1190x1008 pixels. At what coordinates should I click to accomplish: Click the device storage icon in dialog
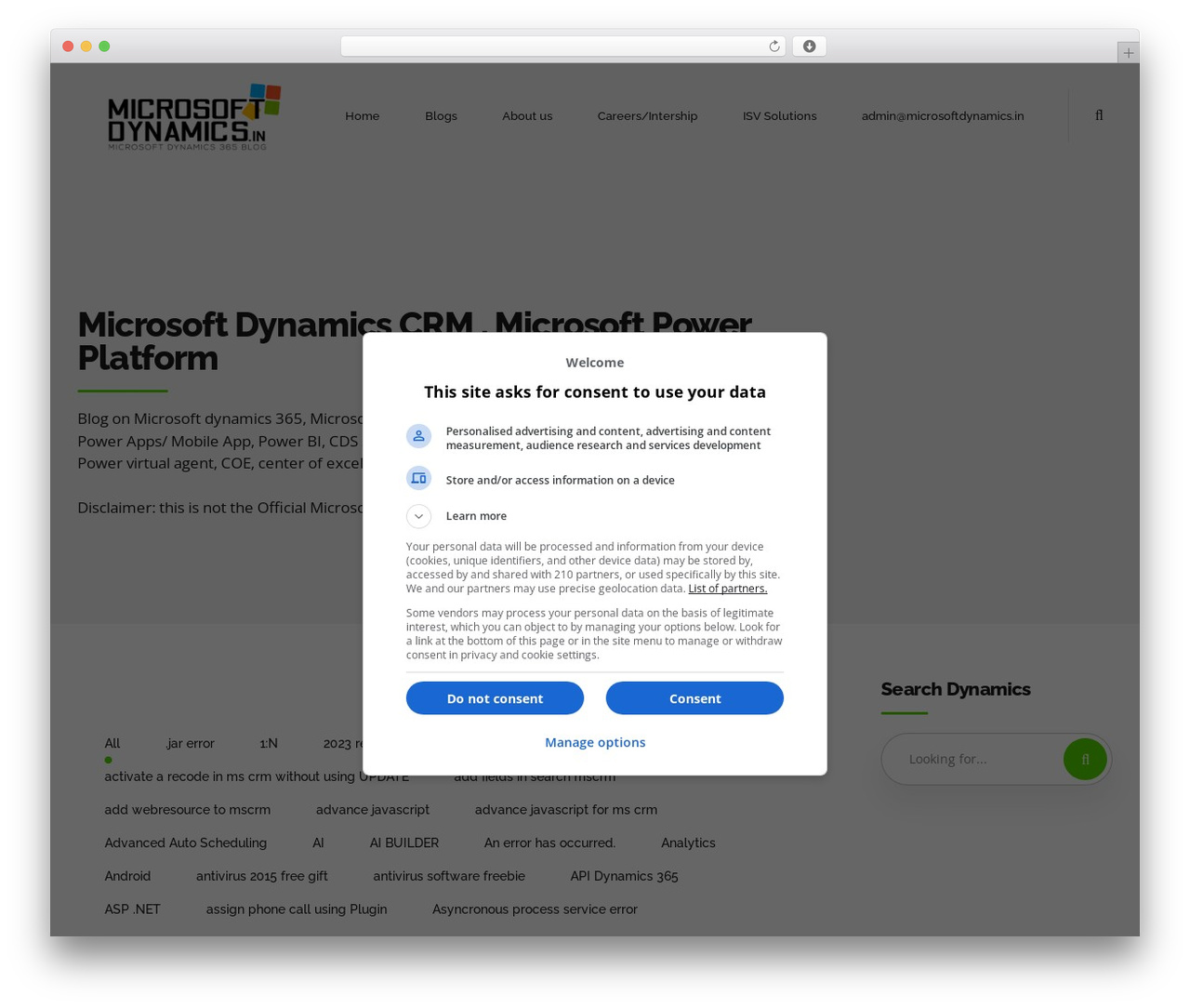418,478
